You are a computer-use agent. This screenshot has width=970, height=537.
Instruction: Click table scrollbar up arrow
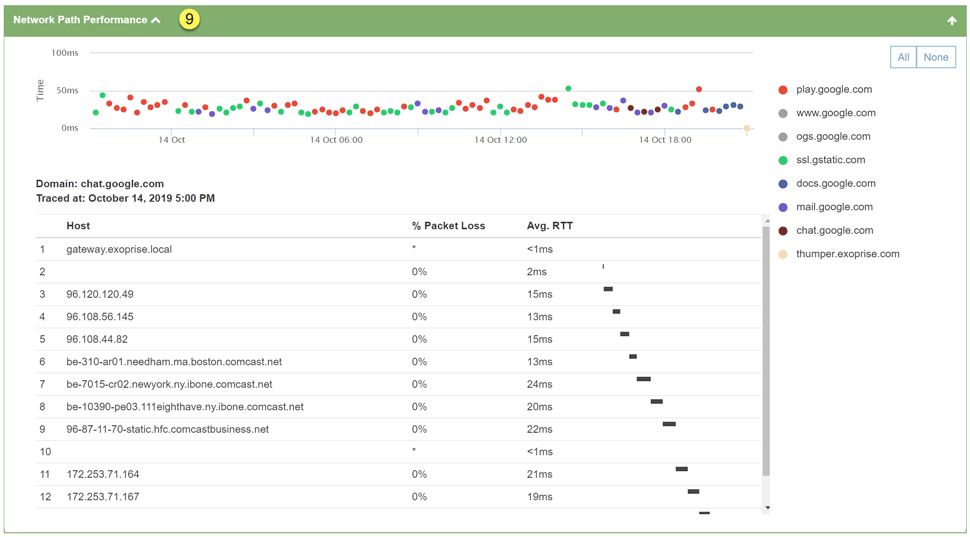[767, 221]
